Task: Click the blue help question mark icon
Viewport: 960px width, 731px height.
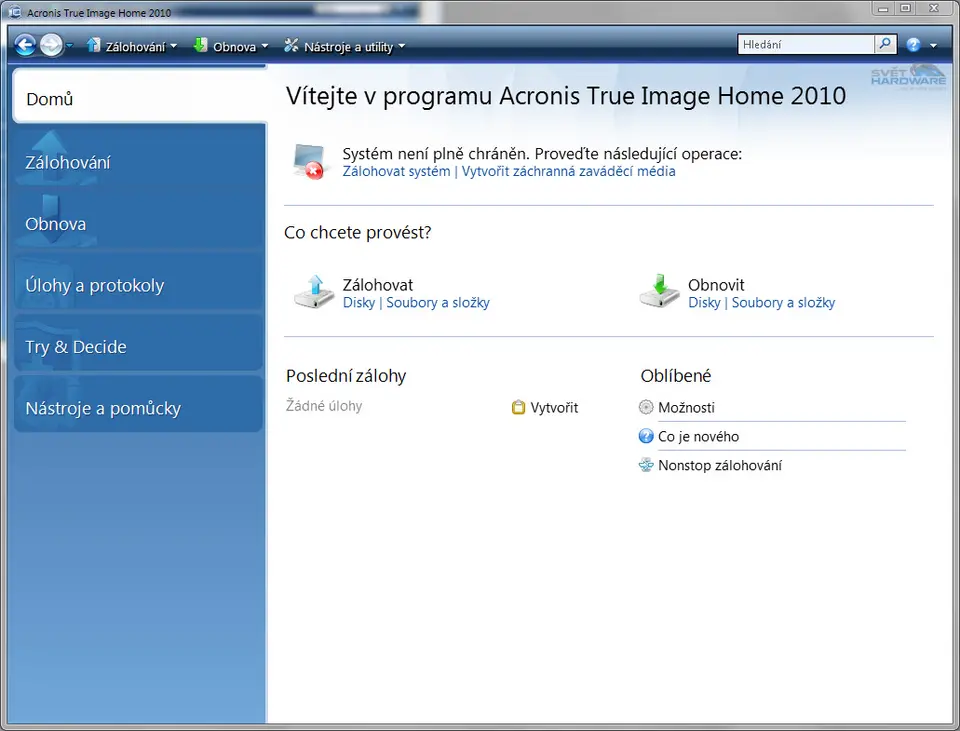Action: coord(913,45)
